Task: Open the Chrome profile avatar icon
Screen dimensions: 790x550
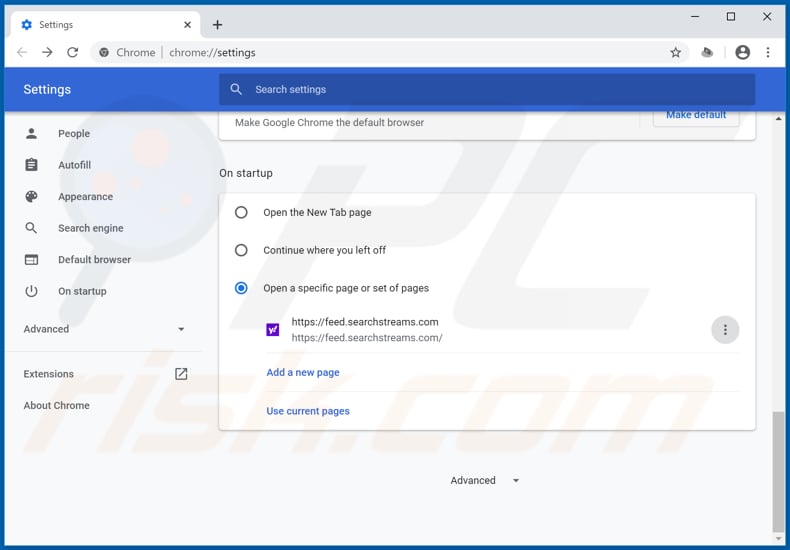Action: click(742, 52)
